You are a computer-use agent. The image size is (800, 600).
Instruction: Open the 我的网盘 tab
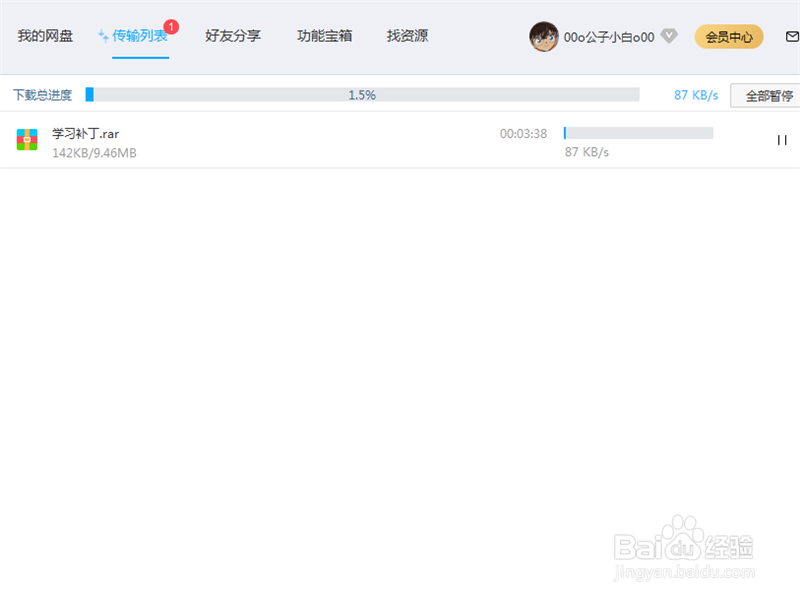coord(45,36)
